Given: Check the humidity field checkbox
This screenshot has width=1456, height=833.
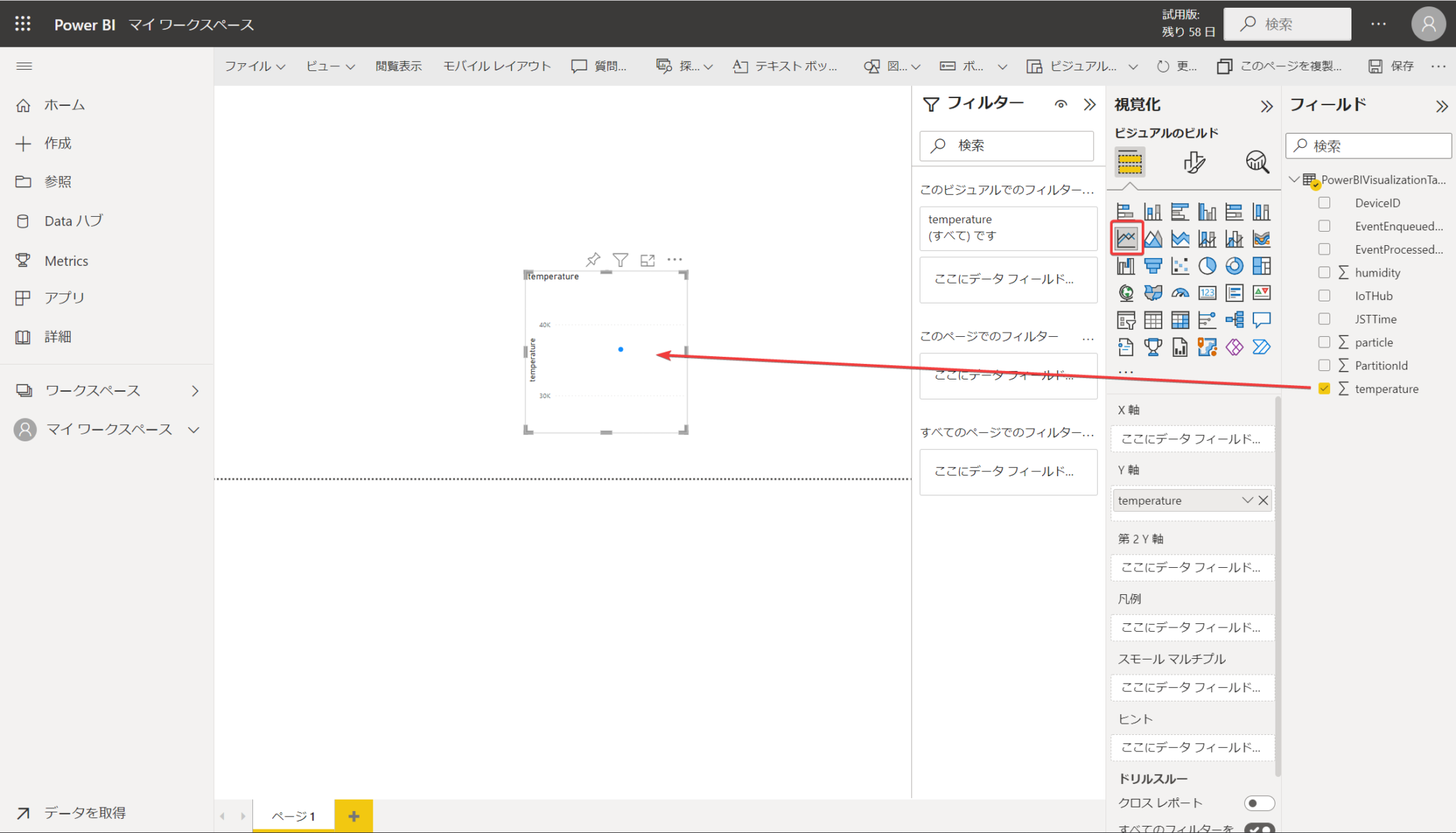Looking at the screenshot, I should (1324, 272).
